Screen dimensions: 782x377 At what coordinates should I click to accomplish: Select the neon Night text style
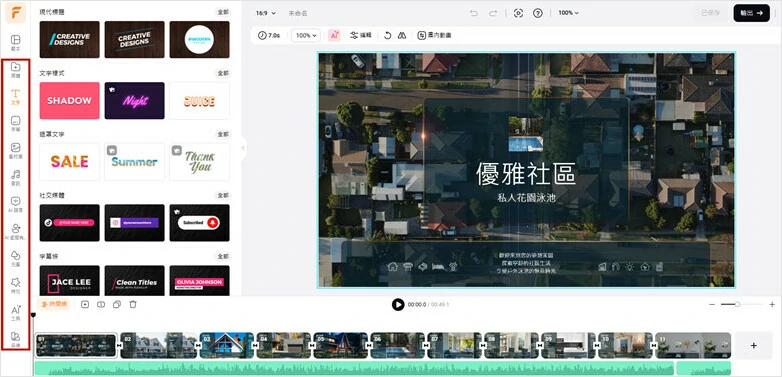(135, 101)
